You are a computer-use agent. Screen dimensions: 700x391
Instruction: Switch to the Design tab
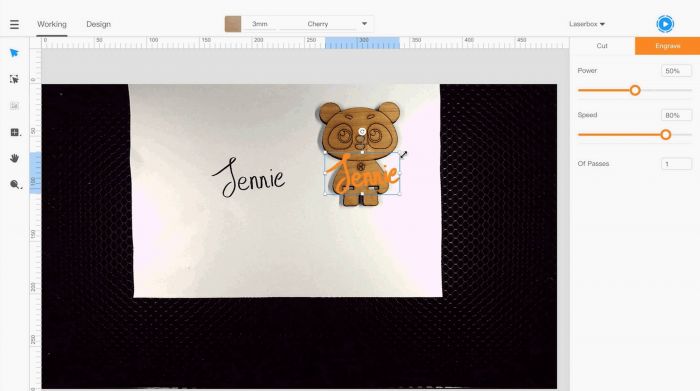pyautogui.click(x=98, y=24)
